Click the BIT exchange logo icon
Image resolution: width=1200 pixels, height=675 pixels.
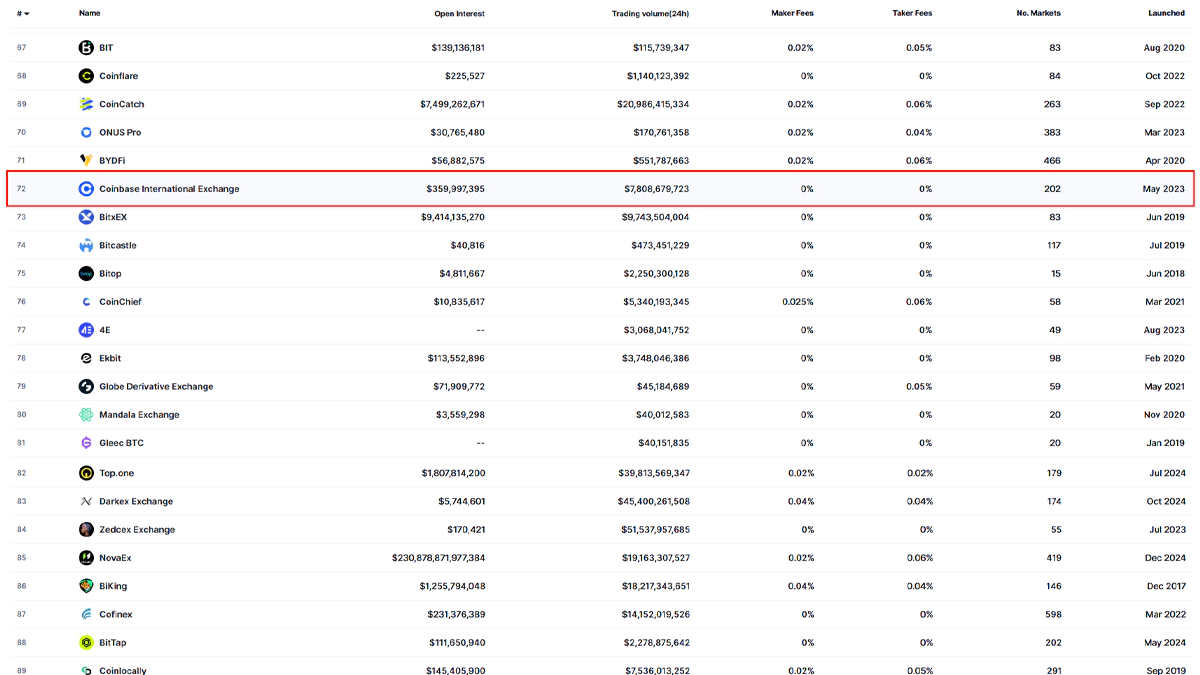(86, 48)
